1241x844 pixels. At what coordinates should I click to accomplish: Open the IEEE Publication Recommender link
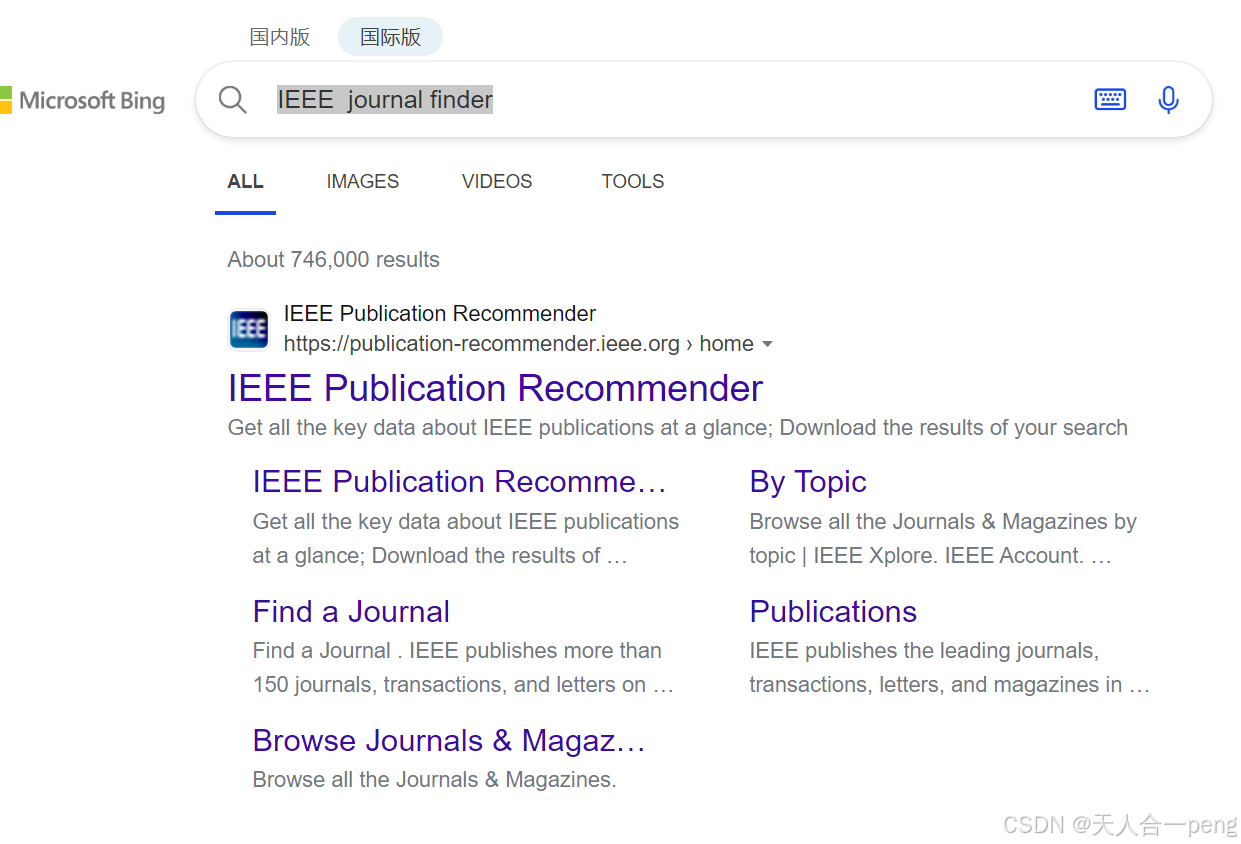tap(495, 388)
